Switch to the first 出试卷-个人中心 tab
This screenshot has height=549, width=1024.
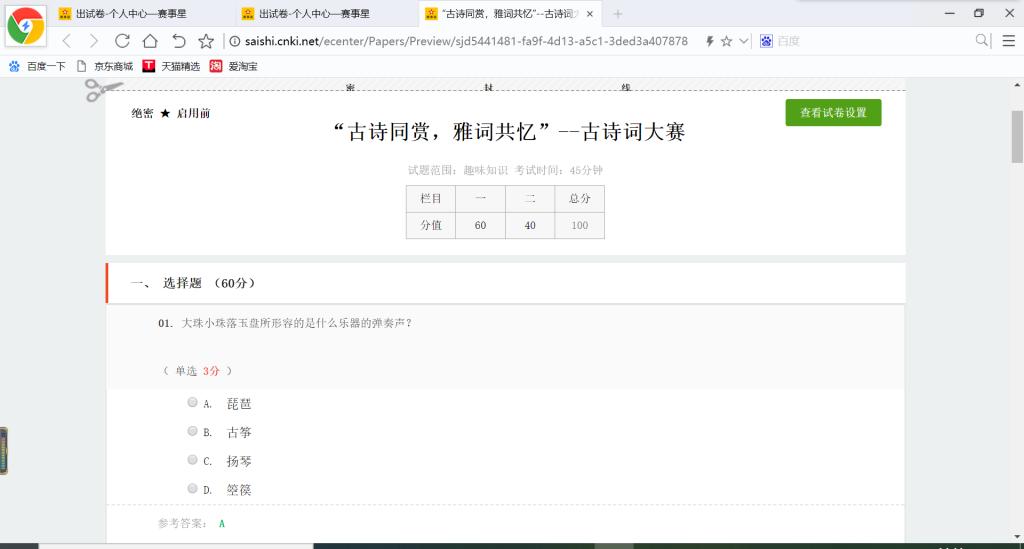130,14
